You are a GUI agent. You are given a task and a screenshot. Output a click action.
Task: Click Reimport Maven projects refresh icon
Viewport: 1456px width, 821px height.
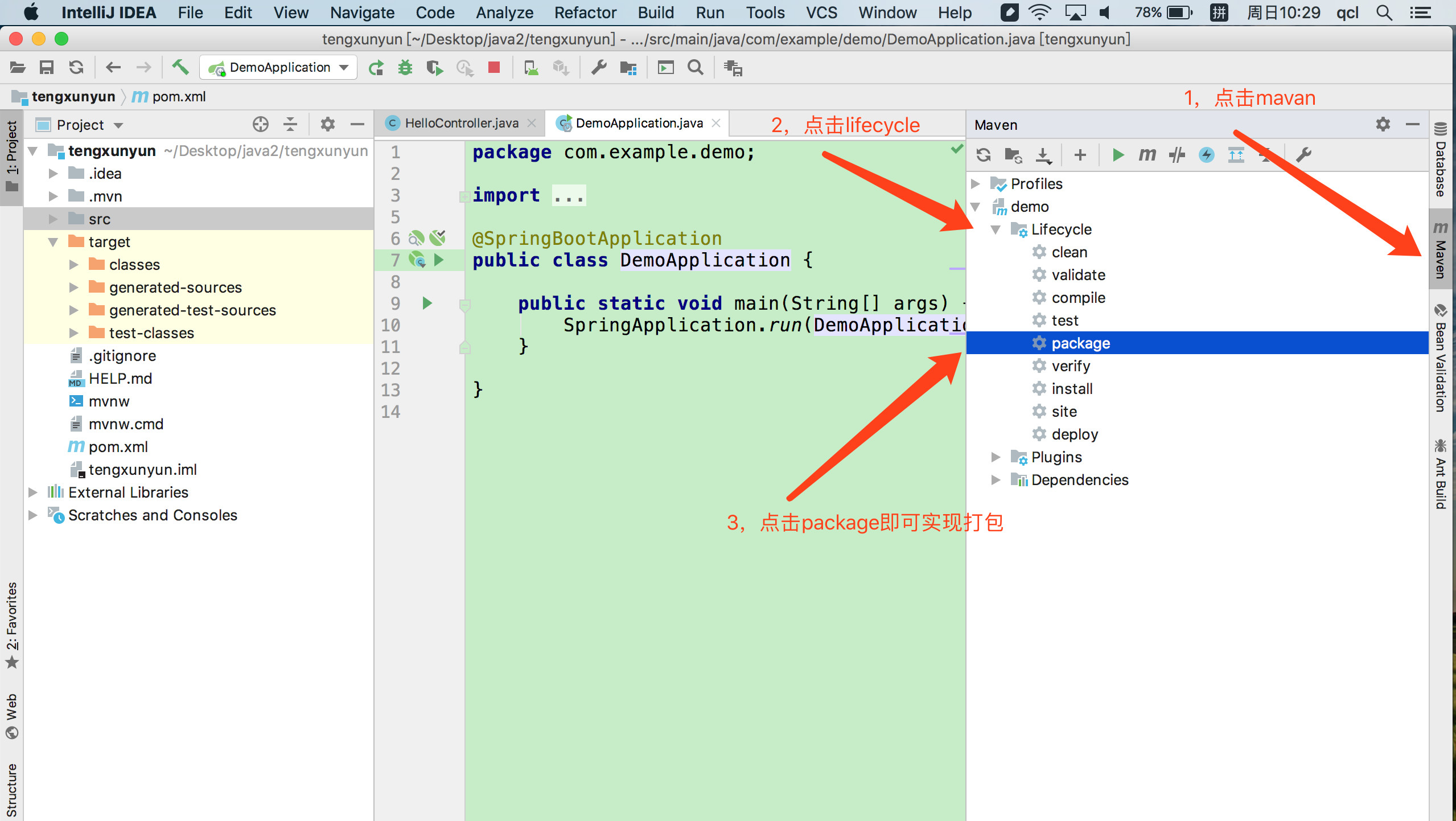pos(983,155)
